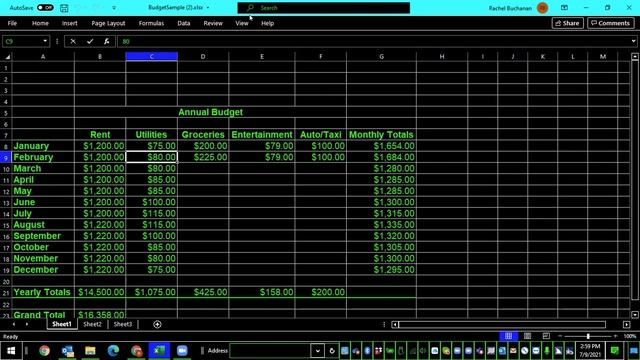Select the Monthly Totals header cell
The width and height of the screenshot is (640, 360).
coord(381,135)
